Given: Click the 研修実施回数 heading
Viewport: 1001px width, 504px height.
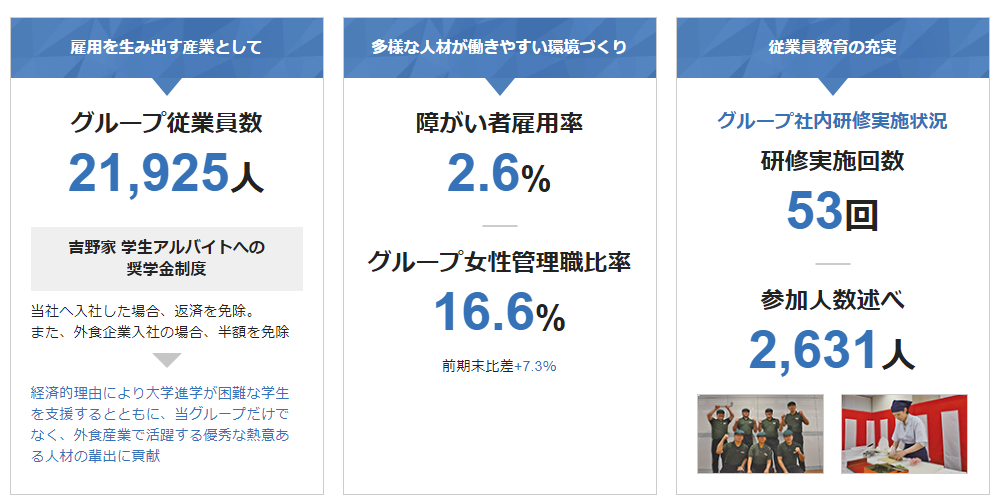Looking at the screenshot, I should 832,160.
